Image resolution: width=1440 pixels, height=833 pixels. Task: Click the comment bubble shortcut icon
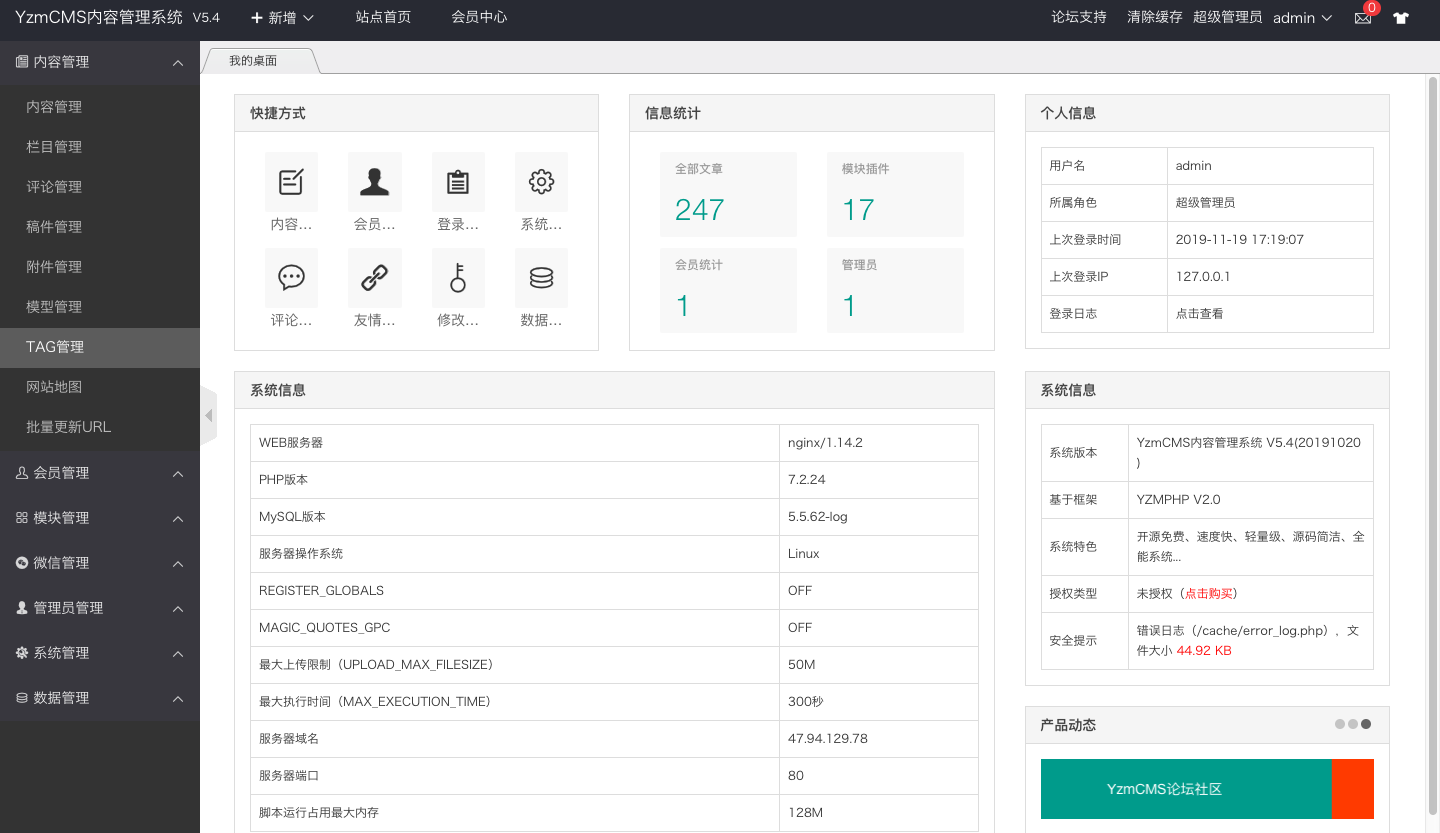pos(291,278)
